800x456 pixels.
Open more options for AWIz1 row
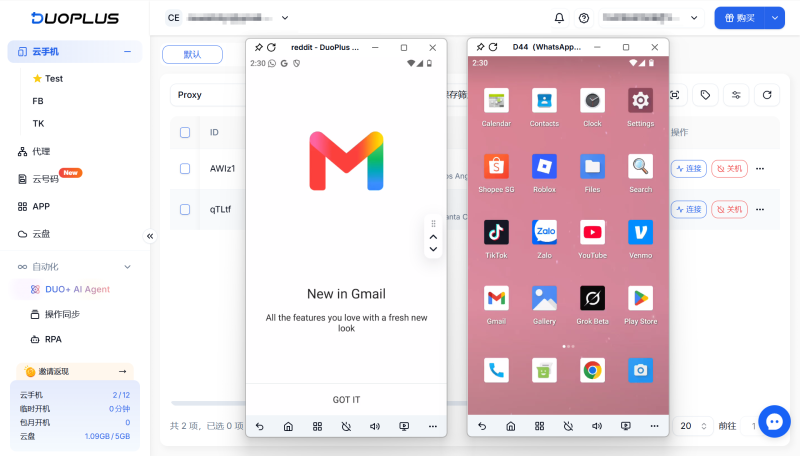(x=760, y=169)
